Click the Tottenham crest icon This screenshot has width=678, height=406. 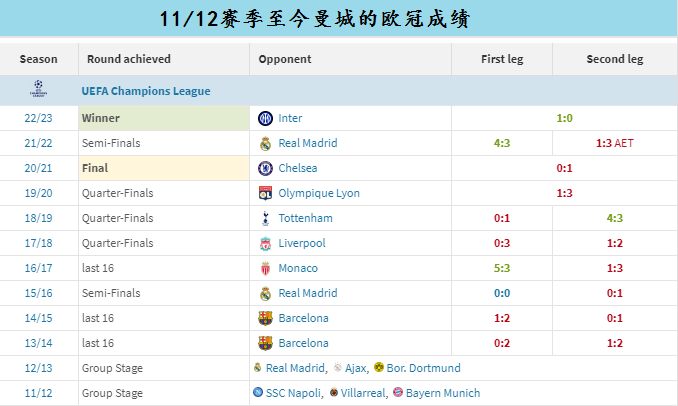coord(265,218)
